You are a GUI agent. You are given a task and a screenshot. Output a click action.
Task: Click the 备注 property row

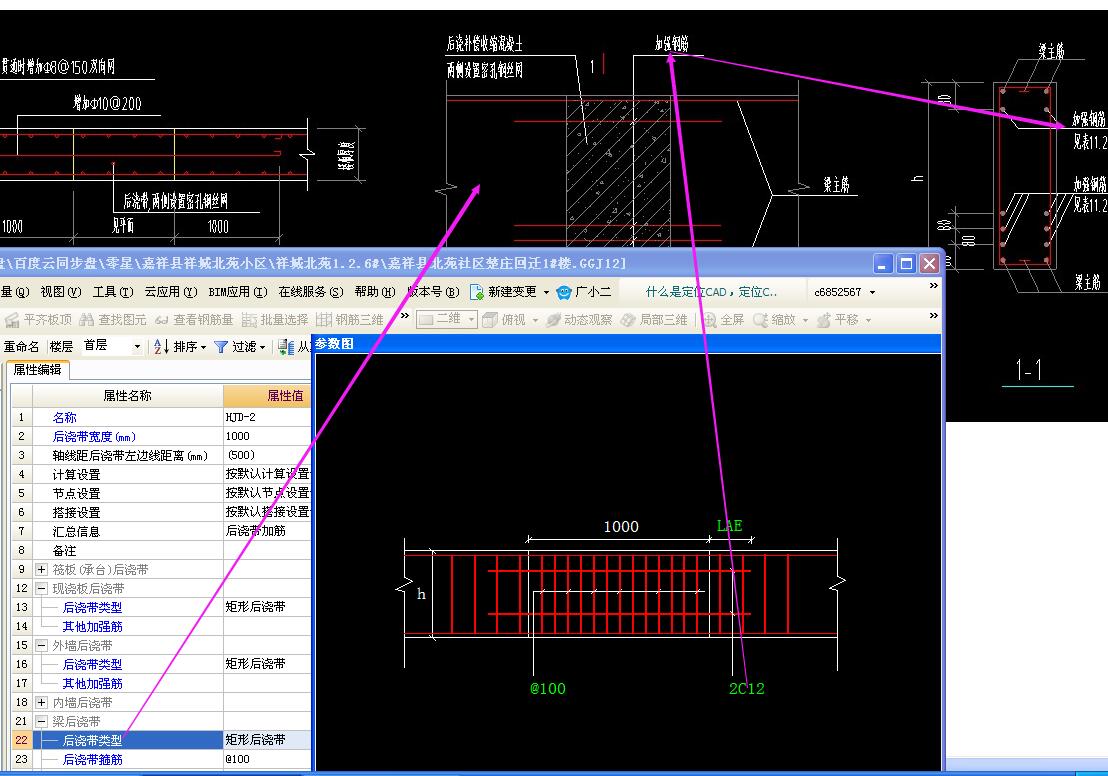pyautogui.click(x=128, y=550)
